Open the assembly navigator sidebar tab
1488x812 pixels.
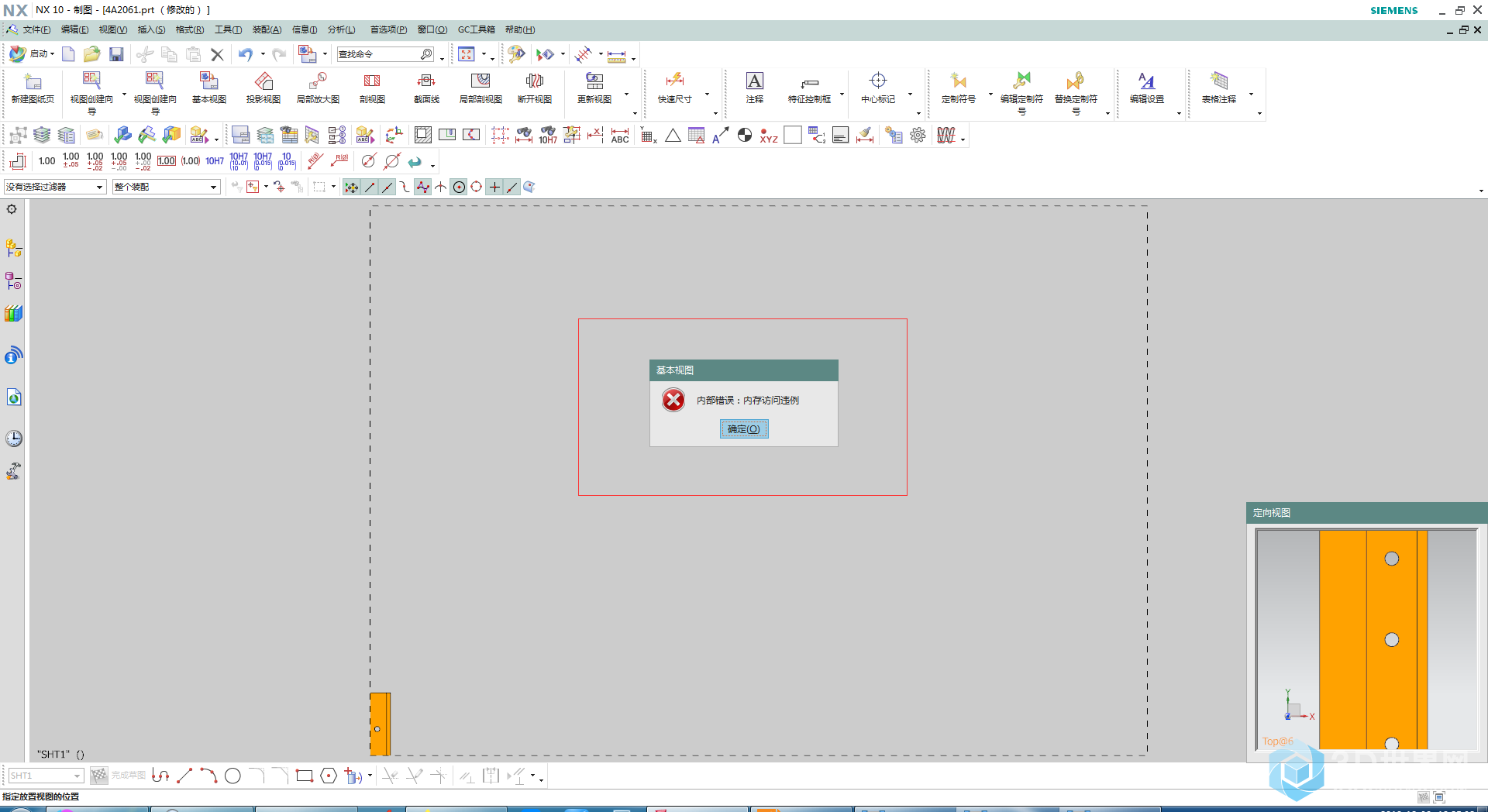pos(13,248)
